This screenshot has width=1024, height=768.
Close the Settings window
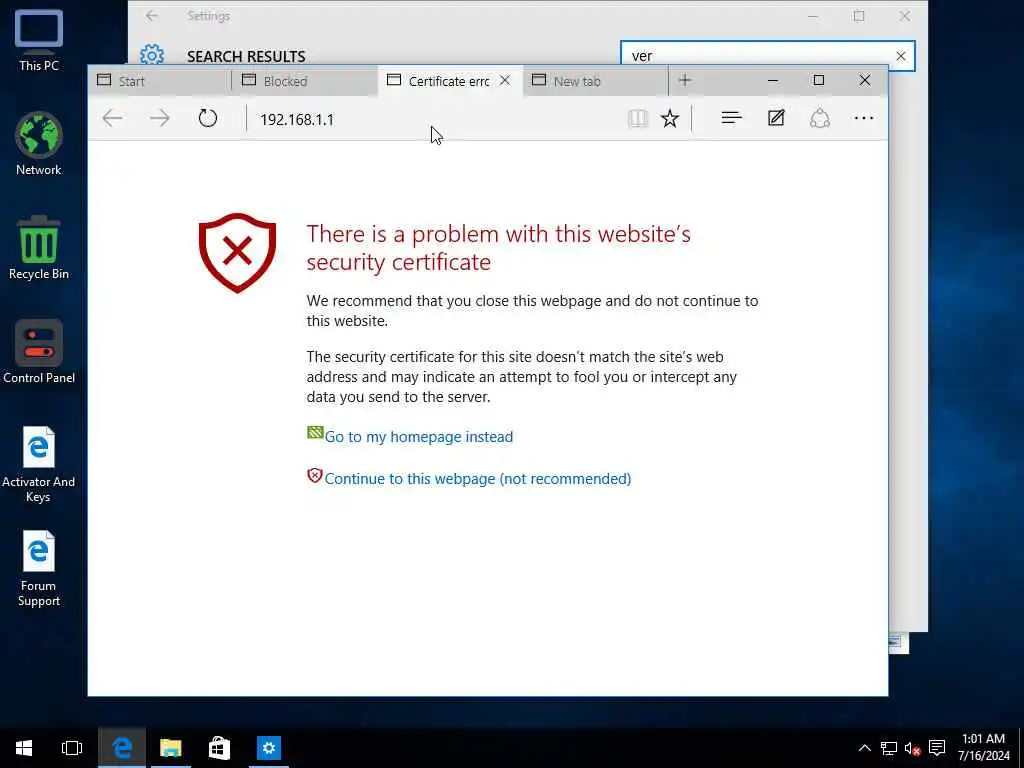[904, 16]
